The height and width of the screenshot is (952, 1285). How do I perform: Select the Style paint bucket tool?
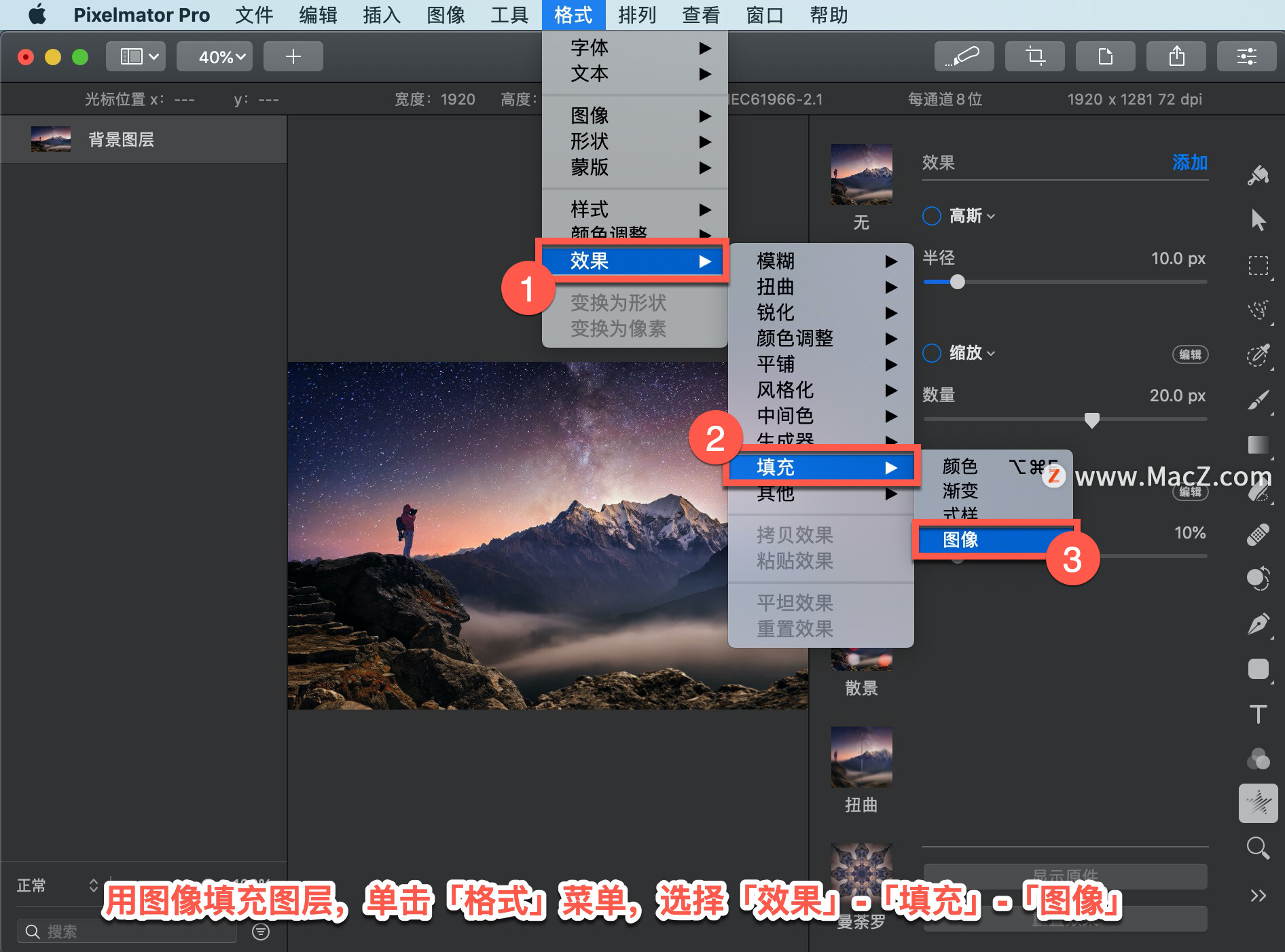[x=1258, y=176]
